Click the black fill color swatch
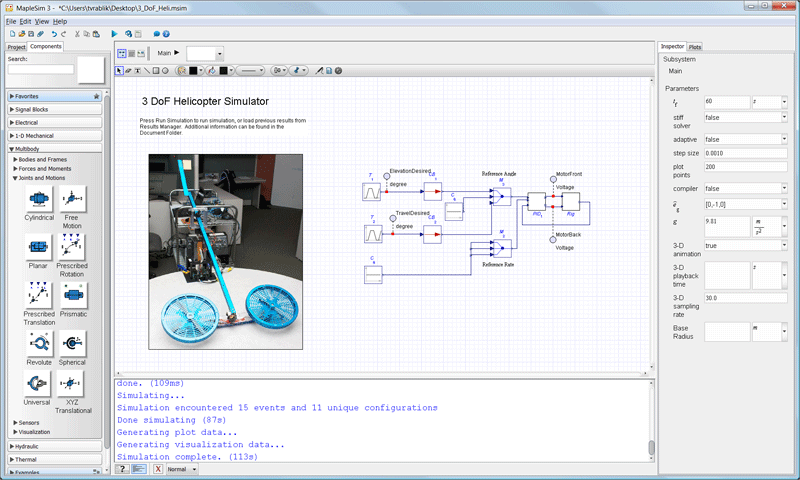Screen dimensions: 800x480 click(x=225, y=71)
